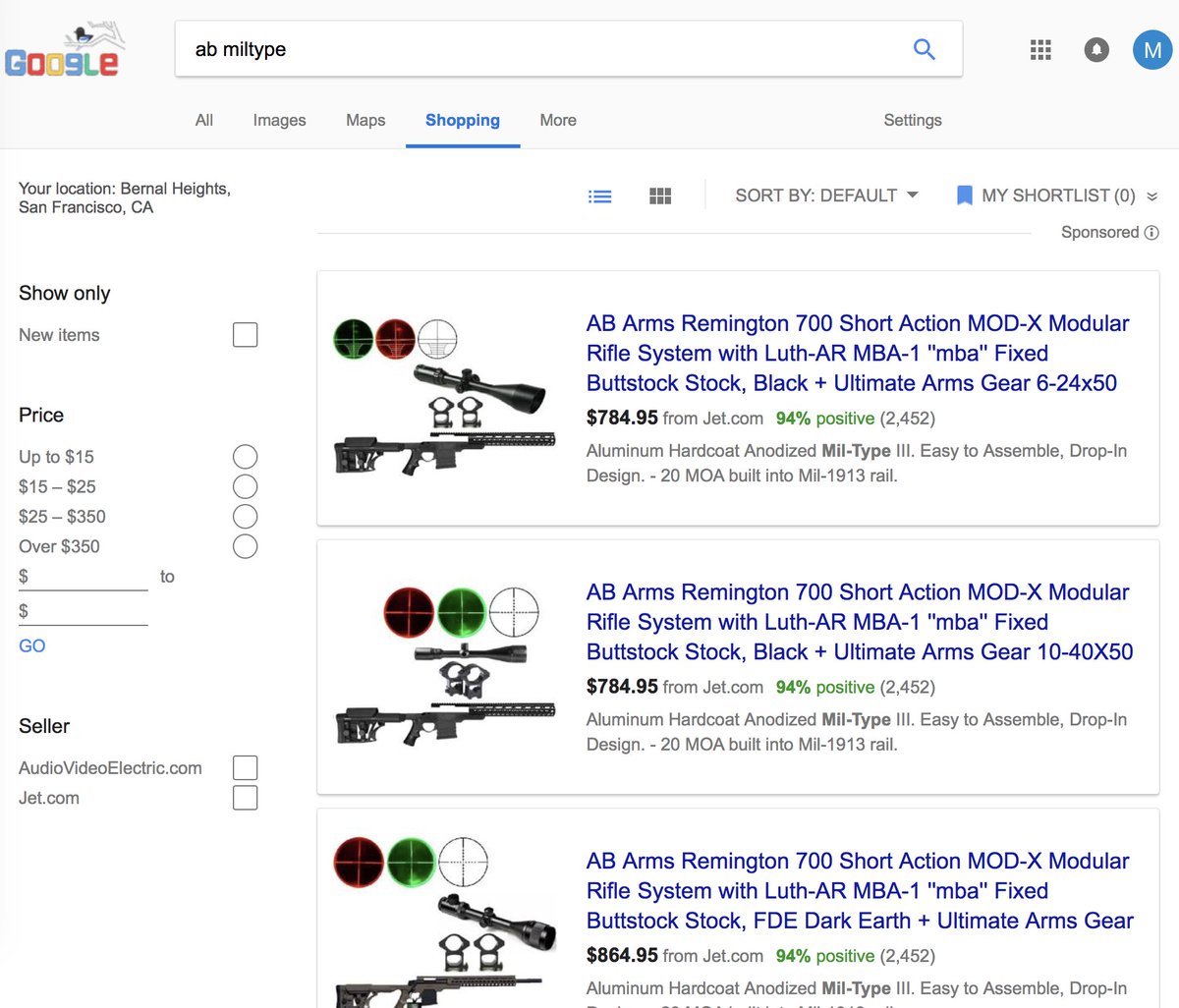This screenshot has height=1008, width=1179.
Task: Switch to grid view layout
Action: (x=660, y=196)
